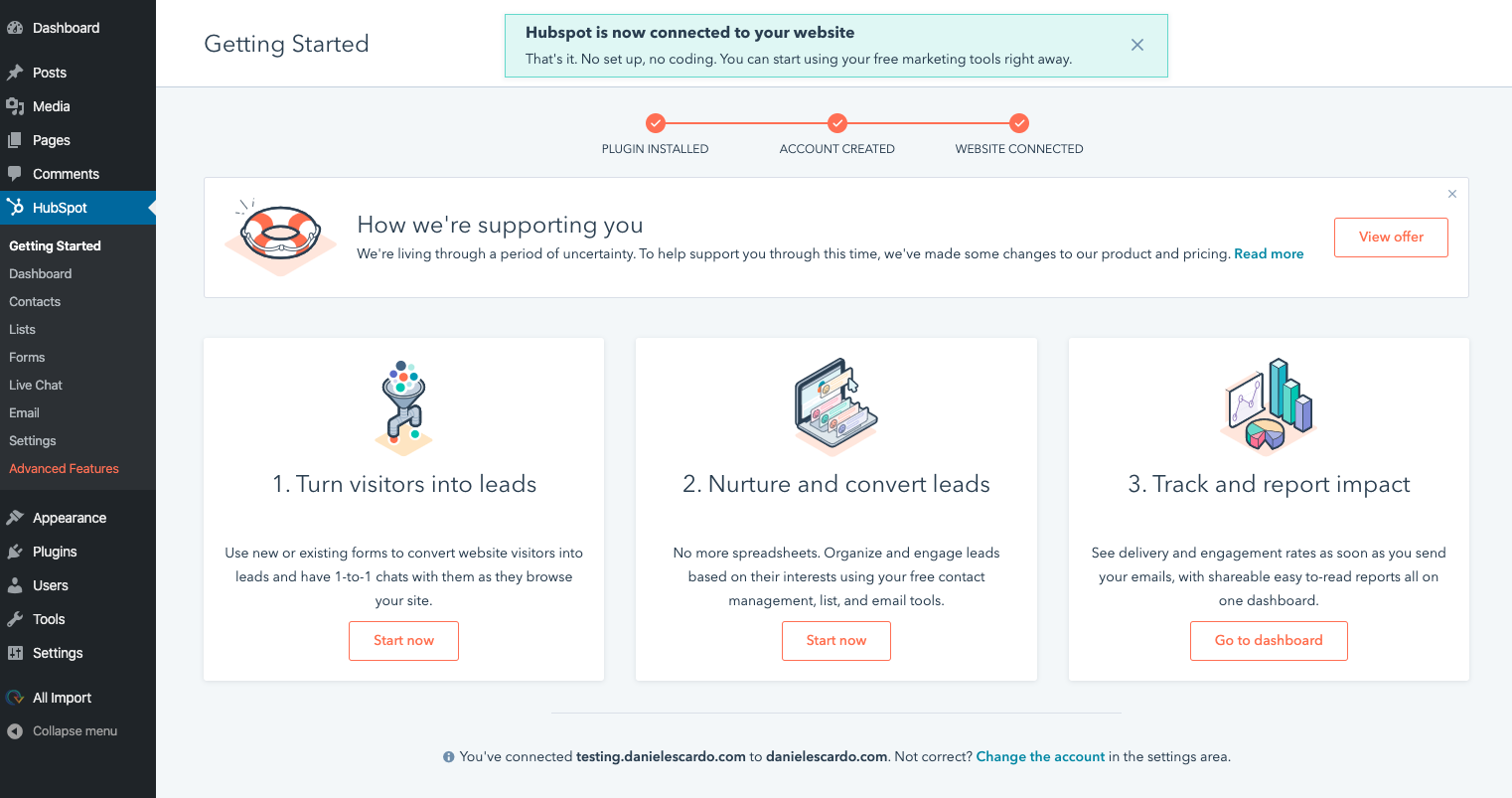Viewport: 1512px width, 798px height.
Task: Click the Plugins plug icon
Action: [x=15, y=552]
